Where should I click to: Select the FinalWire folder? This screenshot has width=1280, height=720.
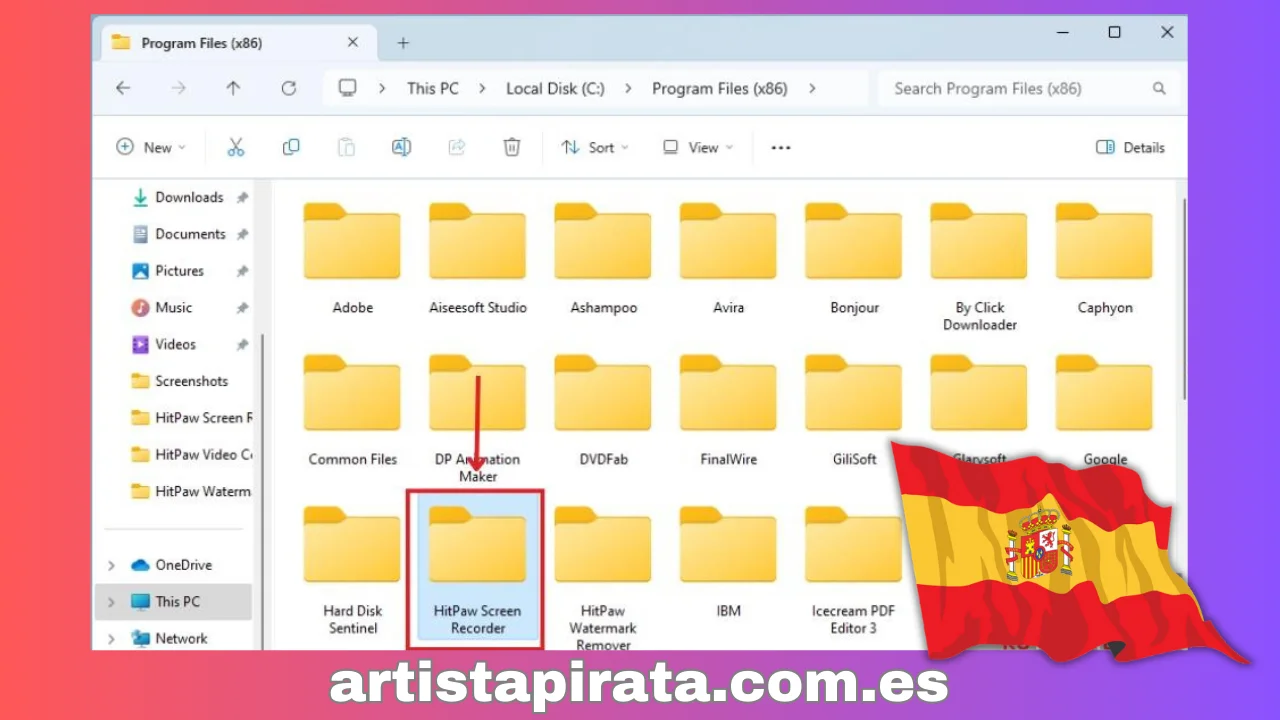click(x=729, y=410)
